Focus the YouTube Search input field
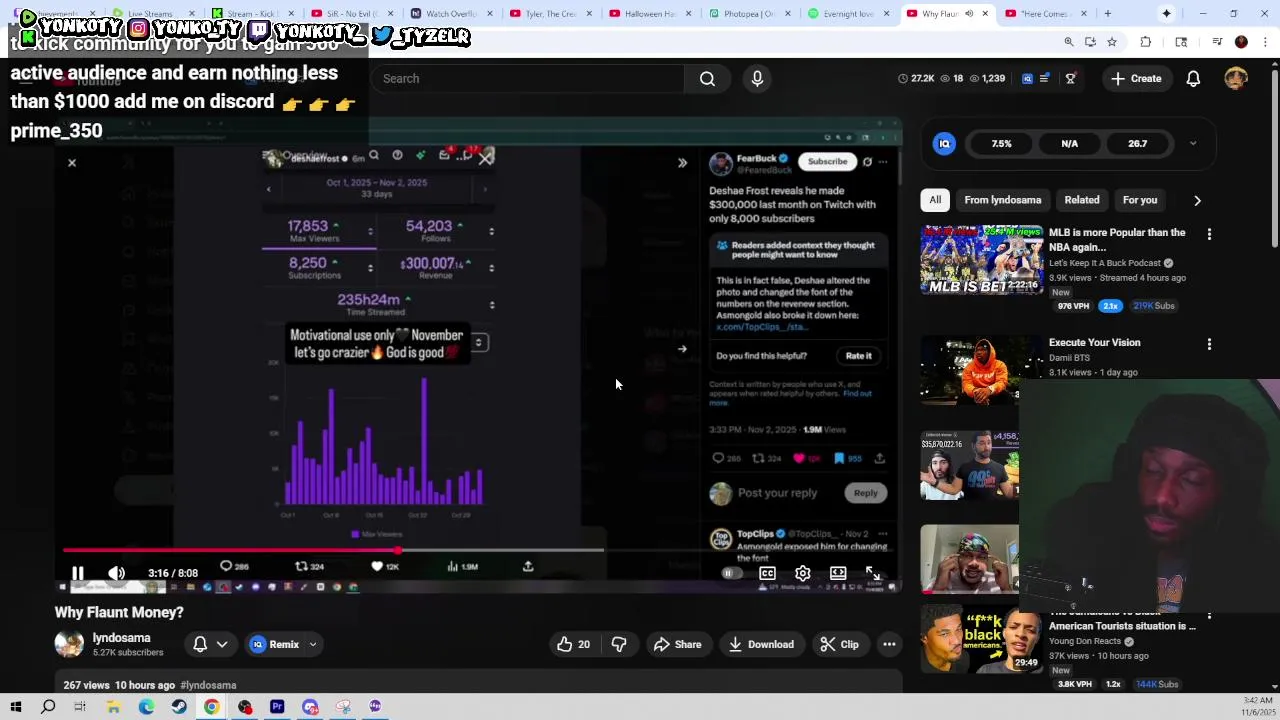This screenshot has height=720, width=1280. (x=527, y=79)
